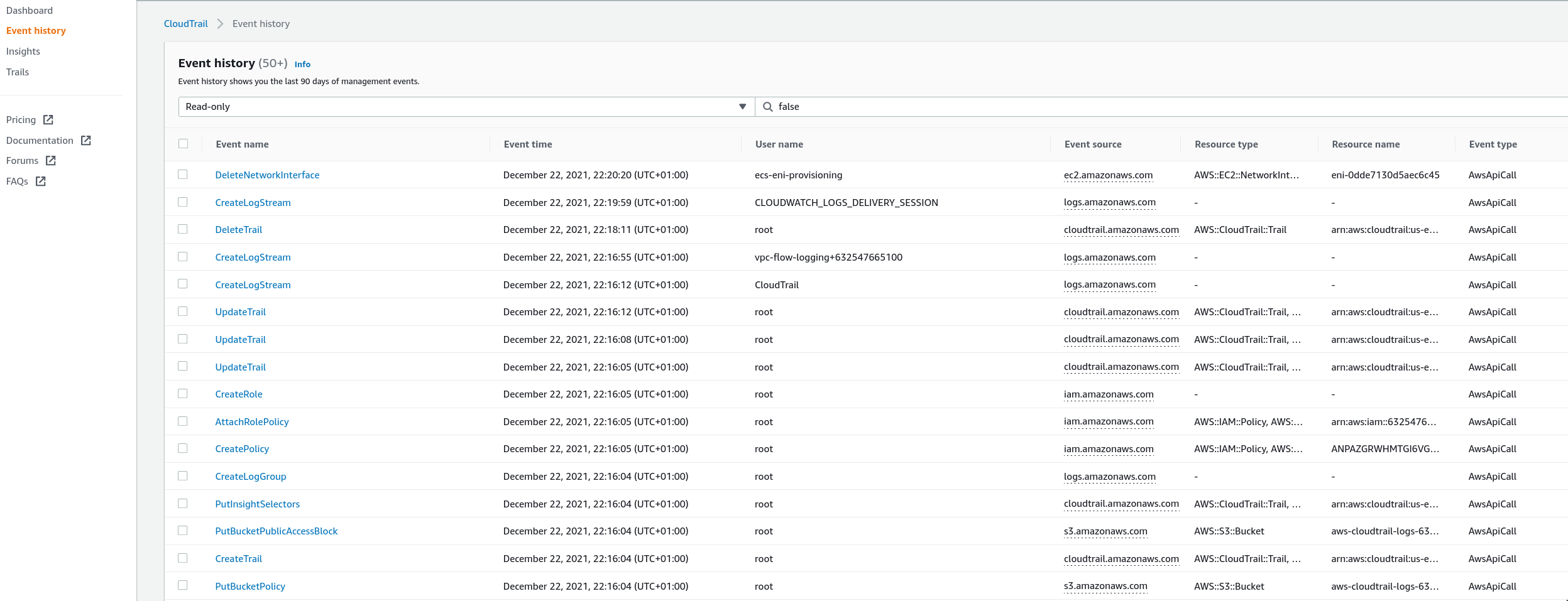Click vpc-flow-logging+632547665100 user name

pos(828,257)
